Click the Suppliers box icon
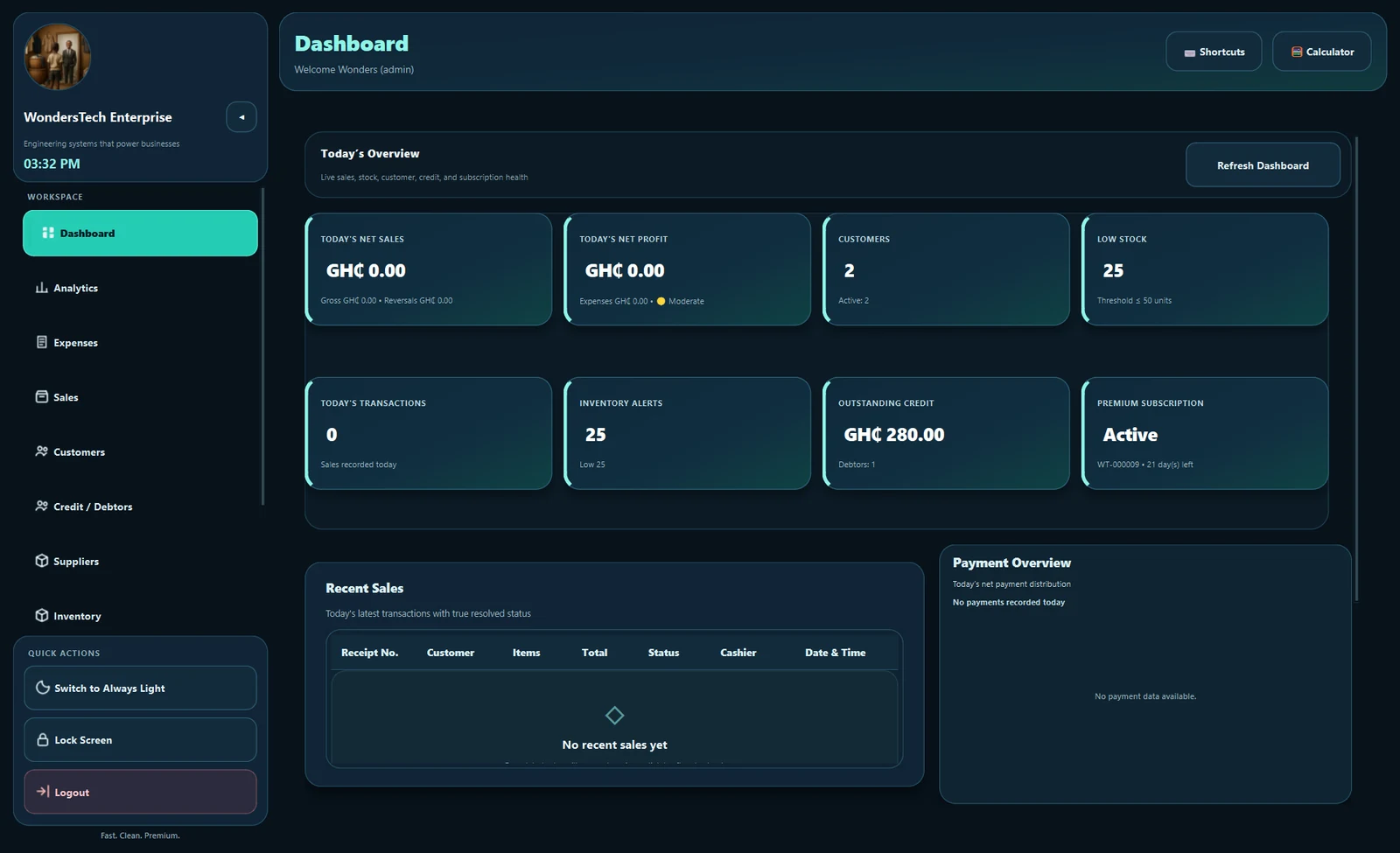1400x853 pixels. click(41, 561)
